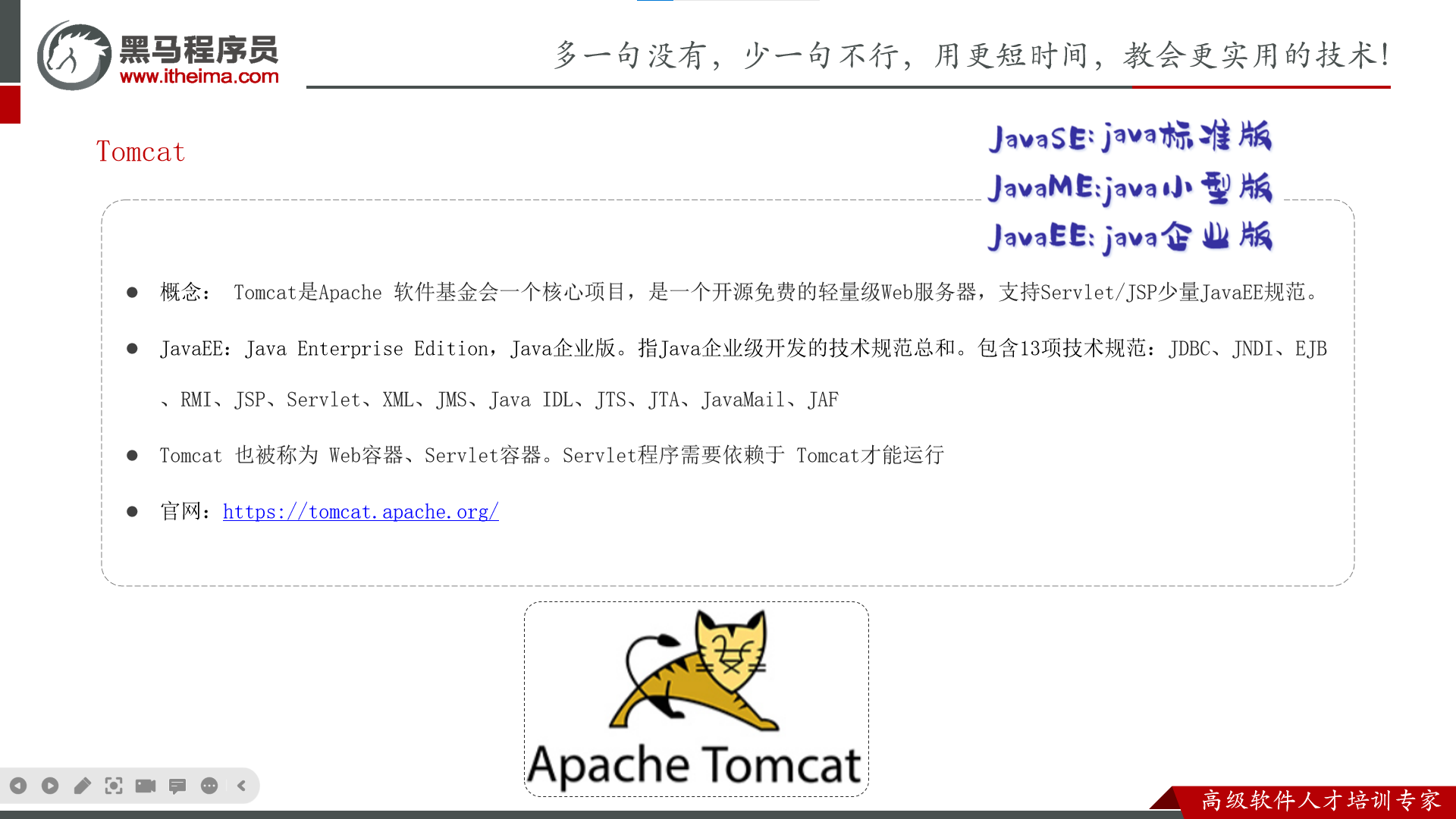
Task: Click the video camera icon
Action: [146, 786]
